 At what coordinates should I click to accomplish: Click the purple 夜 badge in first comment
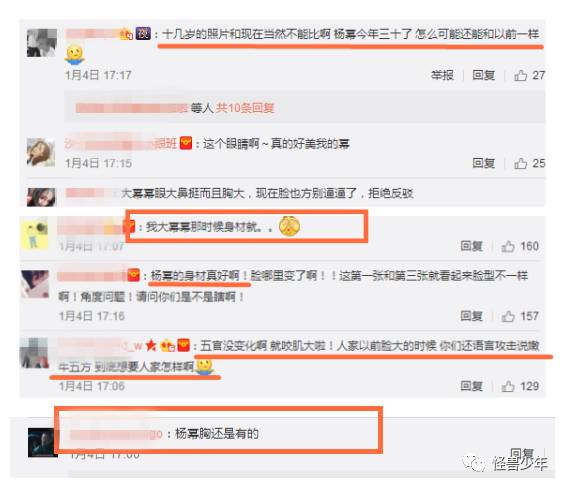pyautogui.click(x=143, y=33)
